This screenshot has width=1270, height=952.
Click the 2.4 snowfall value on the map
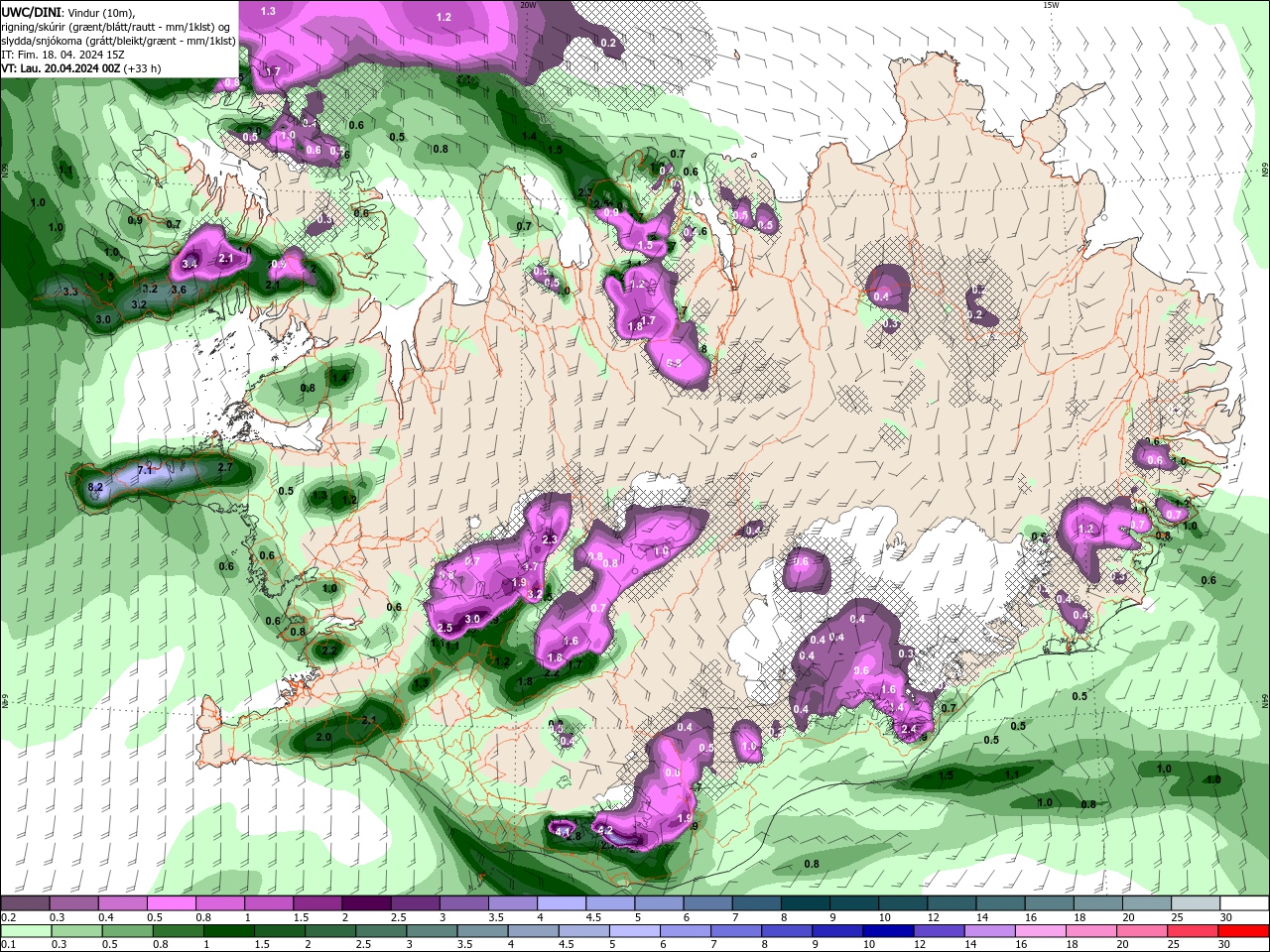click(x=909, y=730)
